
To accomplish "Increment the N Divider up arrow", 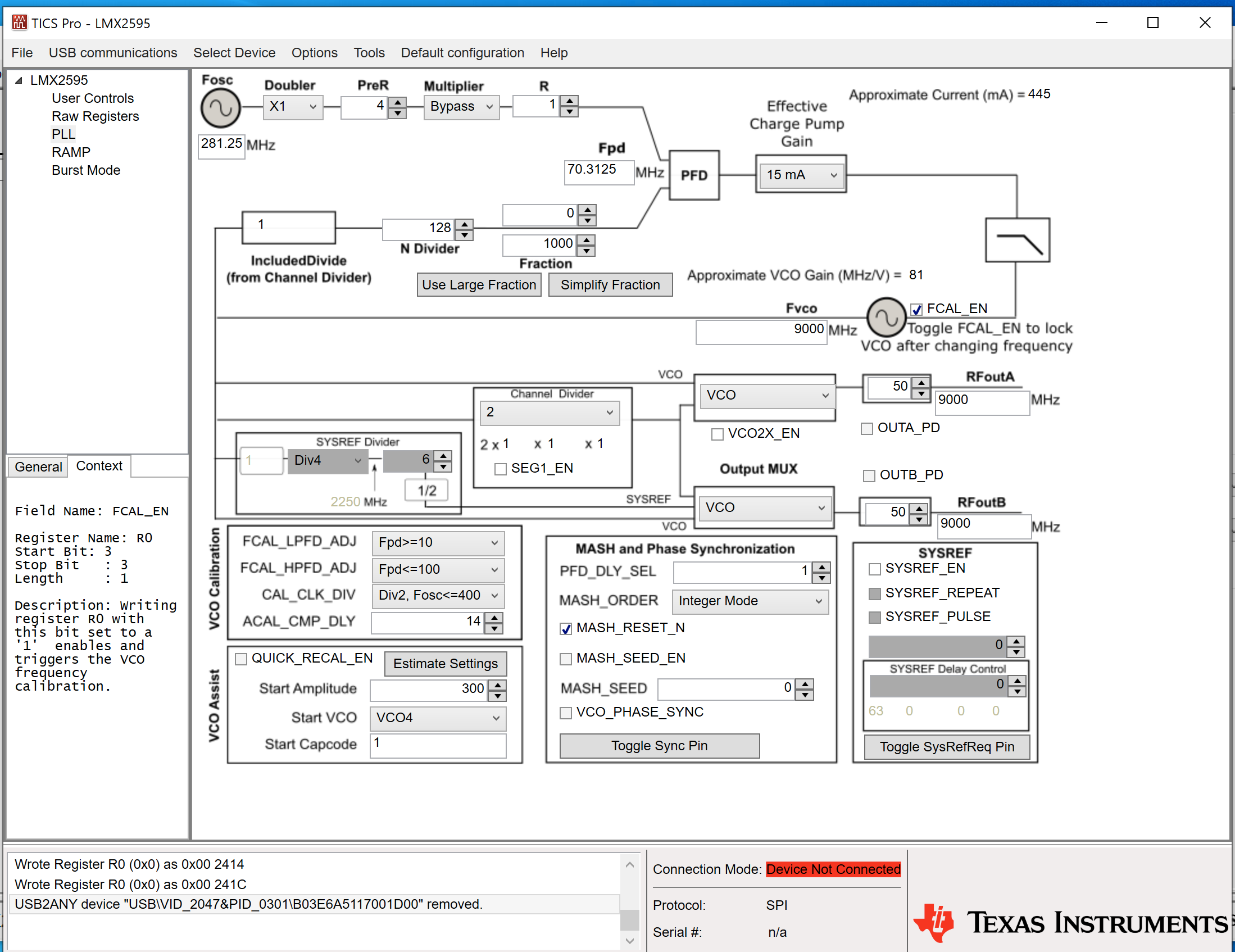I will [x=464, y=224].
